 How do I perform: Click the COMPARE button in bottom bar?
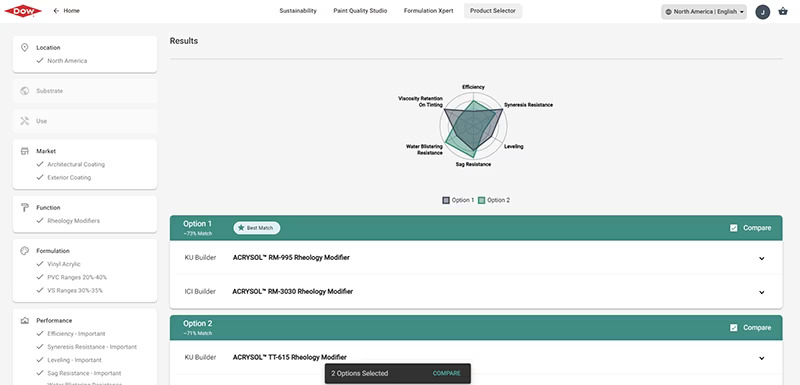point(446,373)
